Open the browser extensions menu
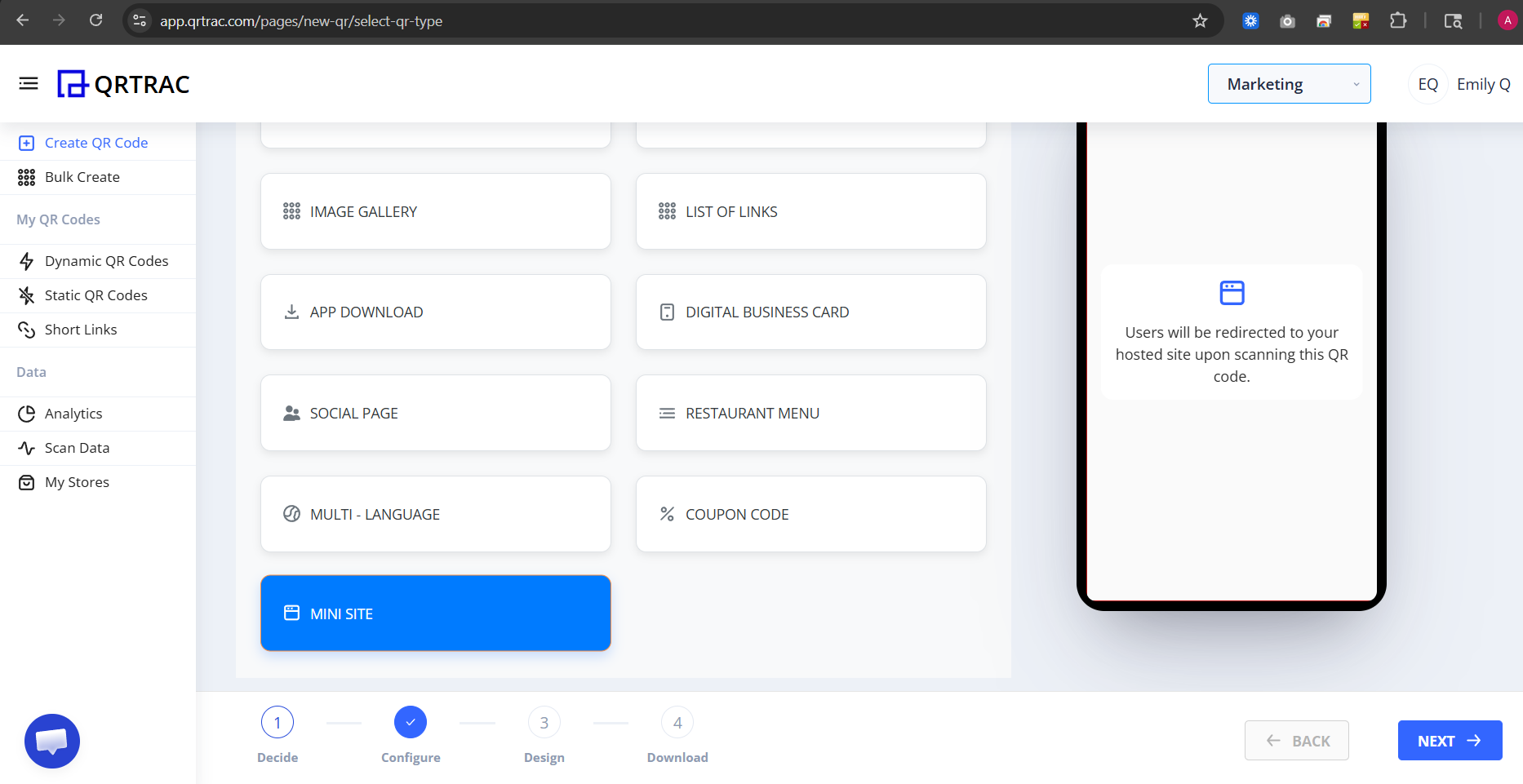Image resolution: width=1523 pixels, height=784 pixels. click(1398, 20)
